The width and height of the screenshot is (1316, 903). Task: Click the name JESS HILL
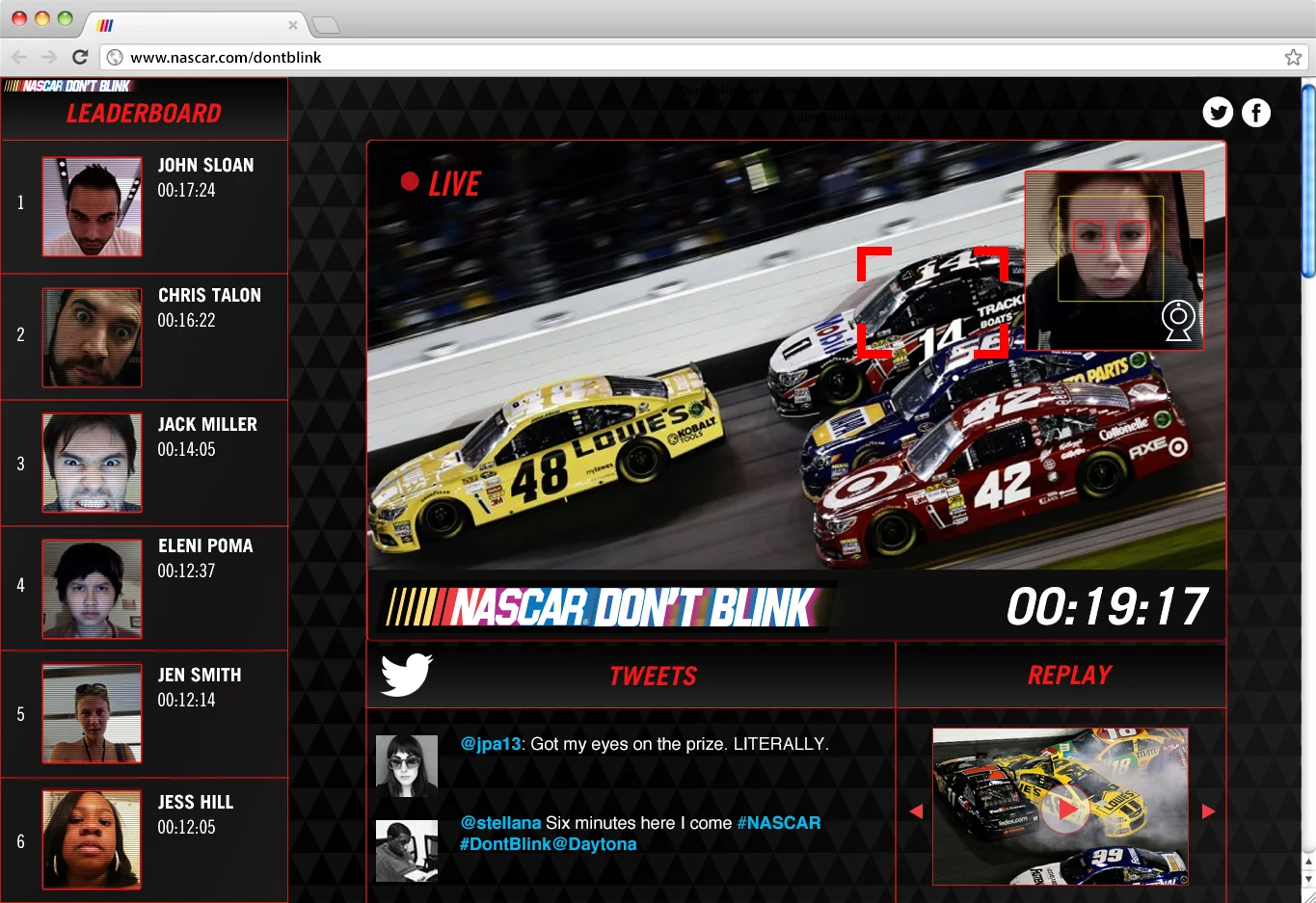click(196, 802)
